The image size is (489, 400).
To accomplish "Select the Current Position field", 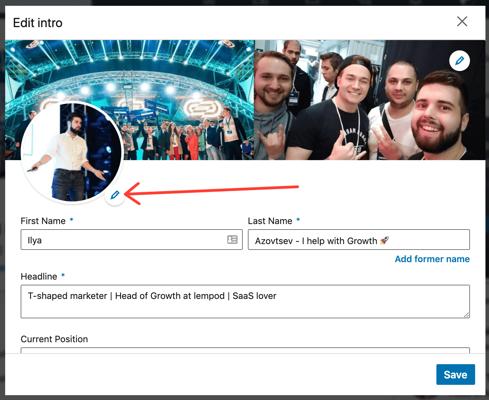I will pyautogui.click(x=245, y=350).
